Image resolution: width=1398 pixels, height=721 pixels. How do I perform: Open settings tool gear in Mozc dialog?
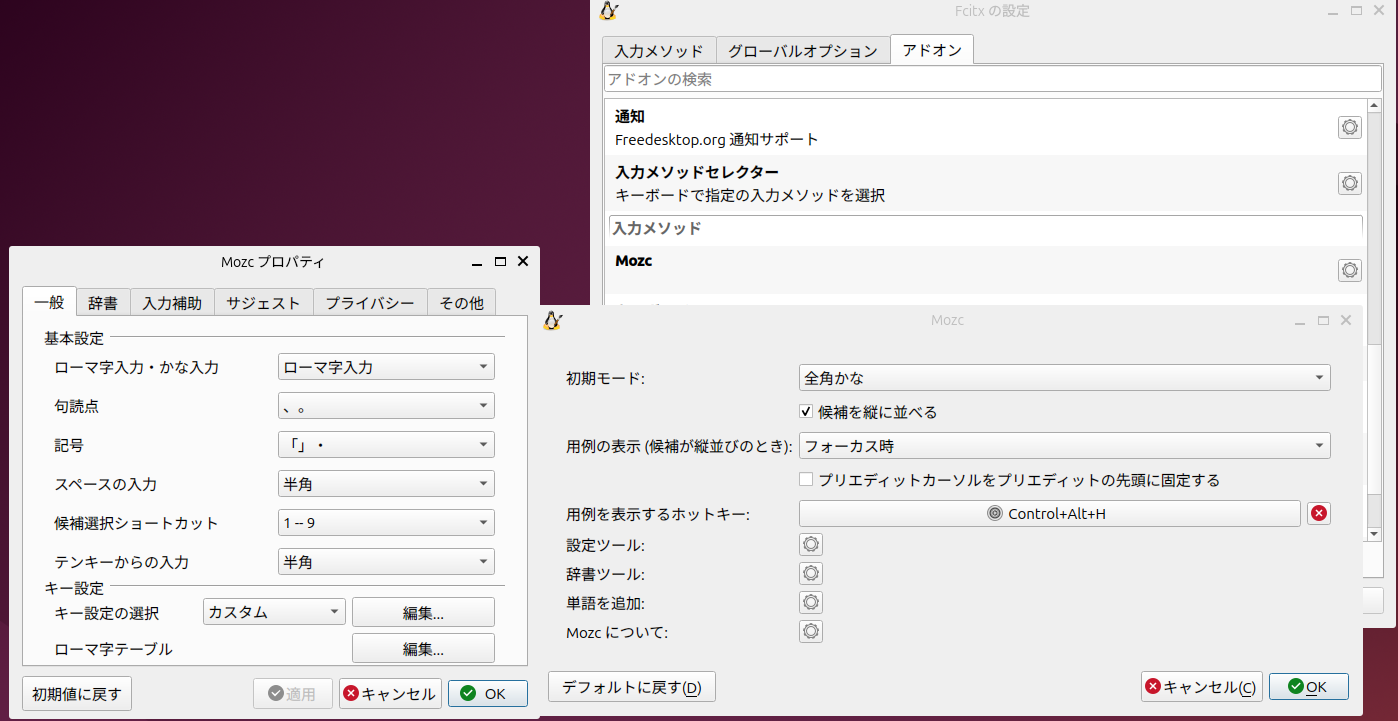click(811, 545)
